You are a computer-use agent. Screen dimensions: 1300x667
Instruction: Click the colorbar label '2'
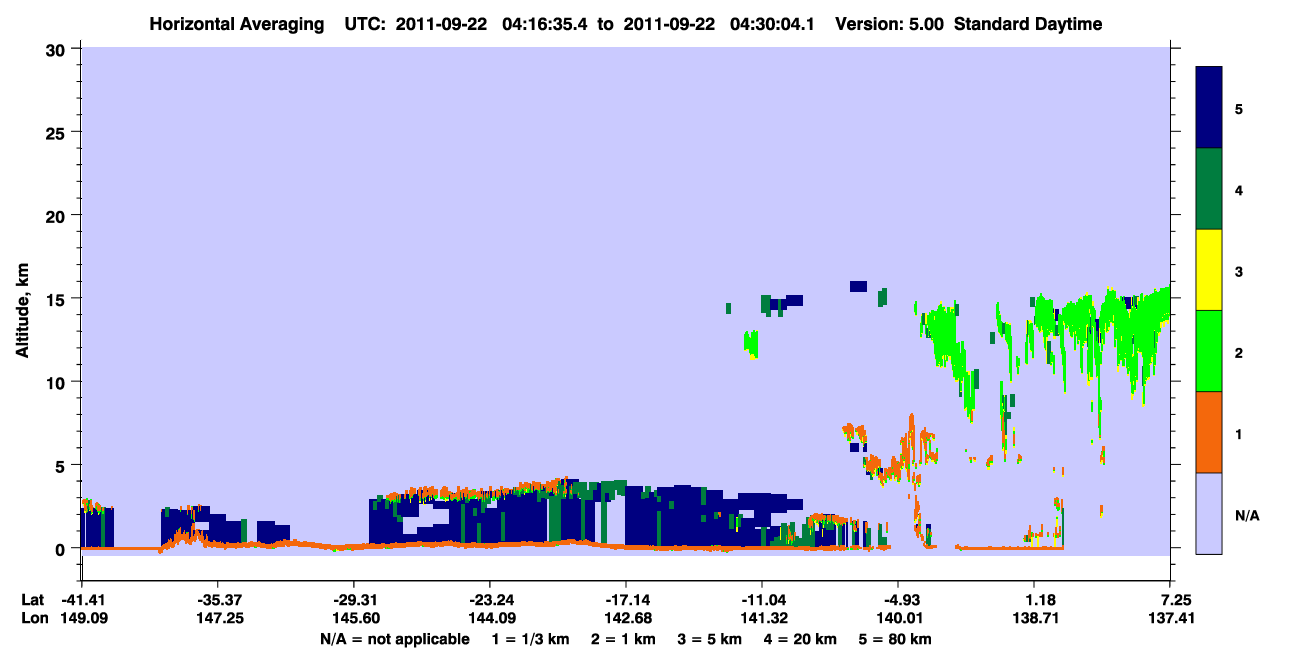[x=1239, y=354]
